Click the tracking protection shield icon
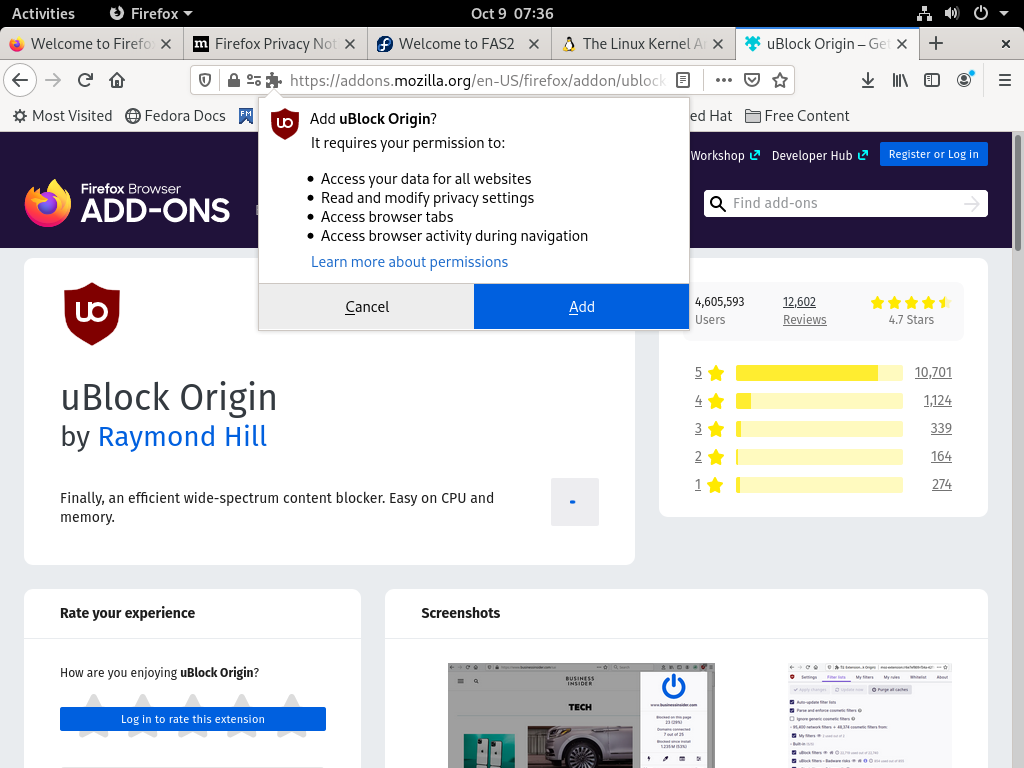The width and height of the screenshot is (1024, 768). [205, 80]
